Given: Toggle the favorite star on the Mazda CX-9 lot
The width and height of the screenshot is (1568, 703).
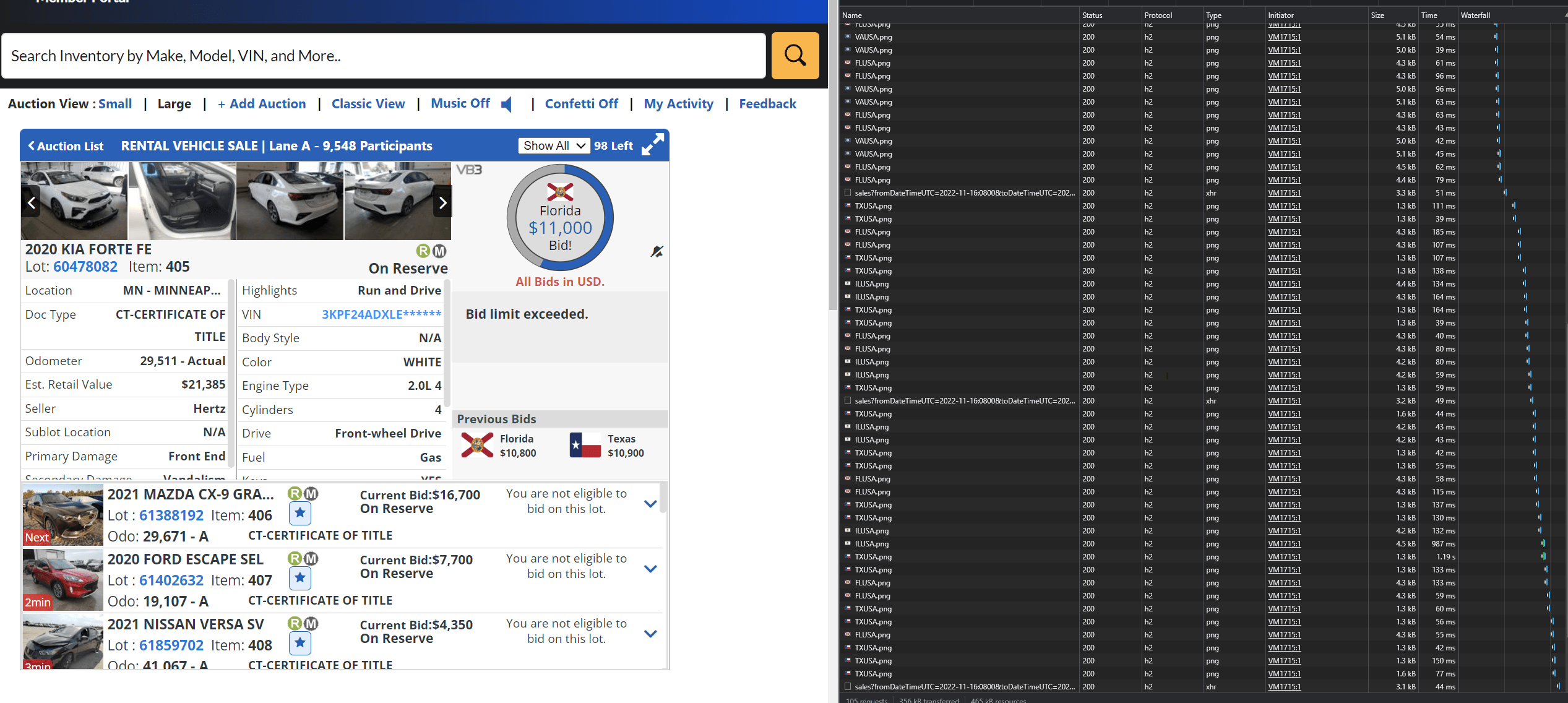Looking at the screenshot, I should point(299,513).
